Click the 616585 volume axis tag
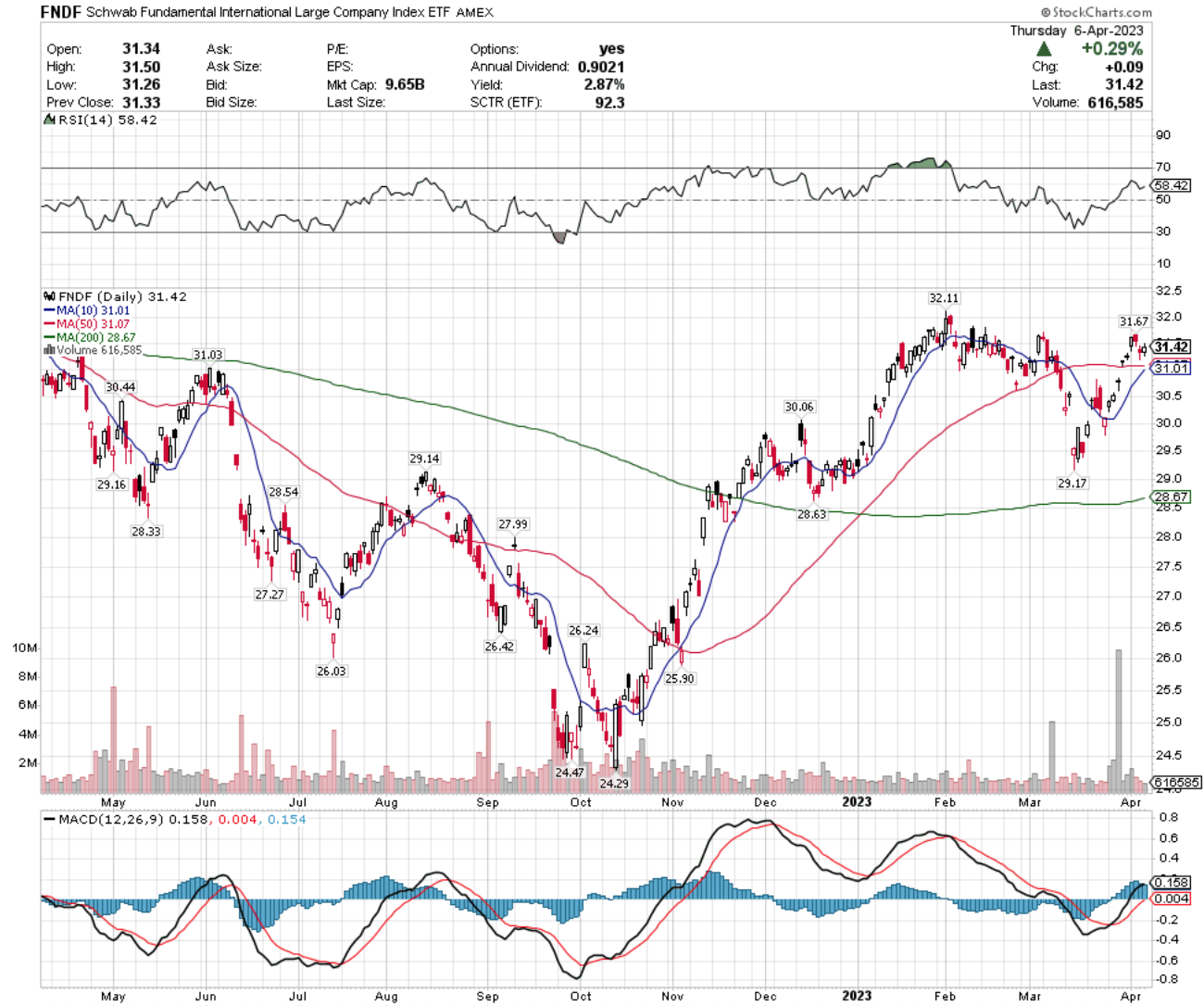 tap(1176, 782)
